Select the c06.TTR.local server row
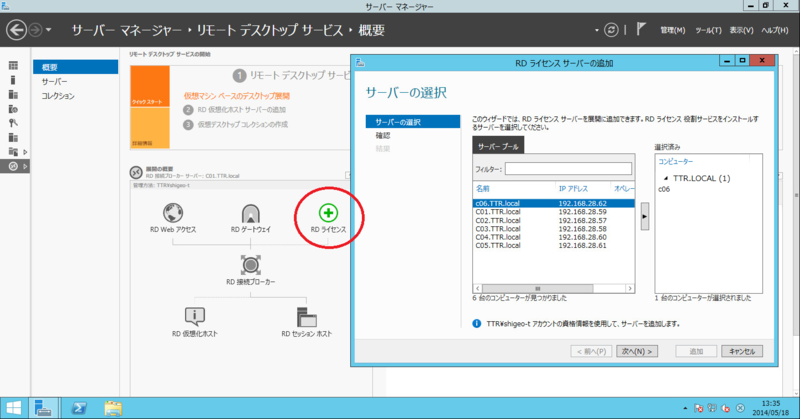Screen dimensions: 800x419 [554, 203]
